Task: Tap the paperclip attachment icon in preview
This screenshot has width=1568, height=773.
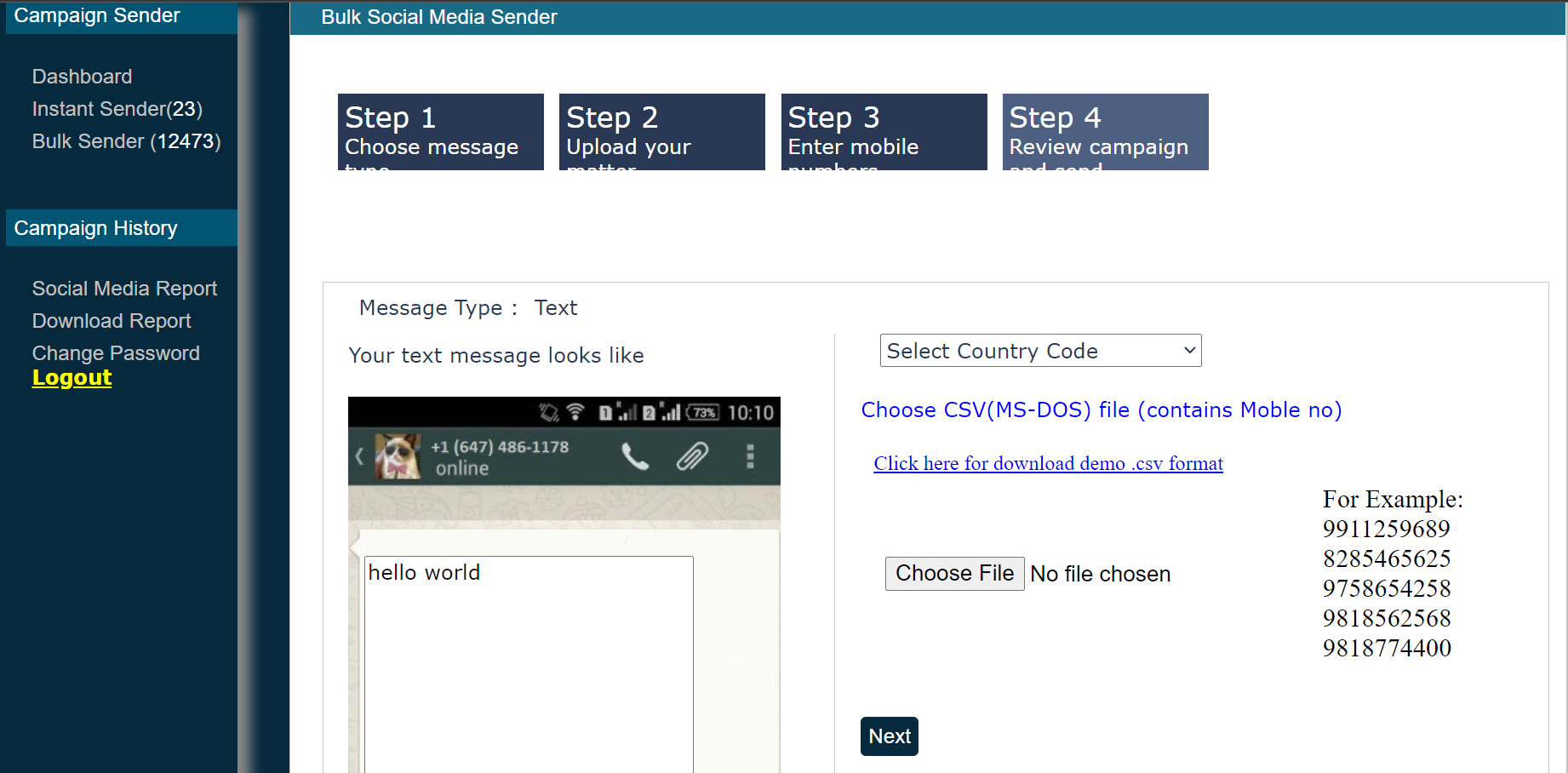Action: click(x=692, y=457)
